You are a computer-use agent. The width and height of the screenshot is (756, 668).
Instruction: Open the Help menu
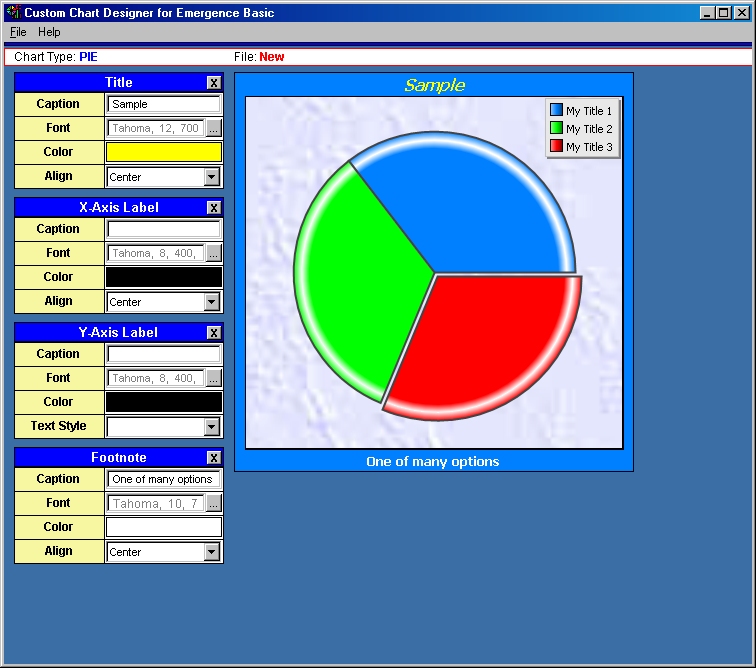49,32
